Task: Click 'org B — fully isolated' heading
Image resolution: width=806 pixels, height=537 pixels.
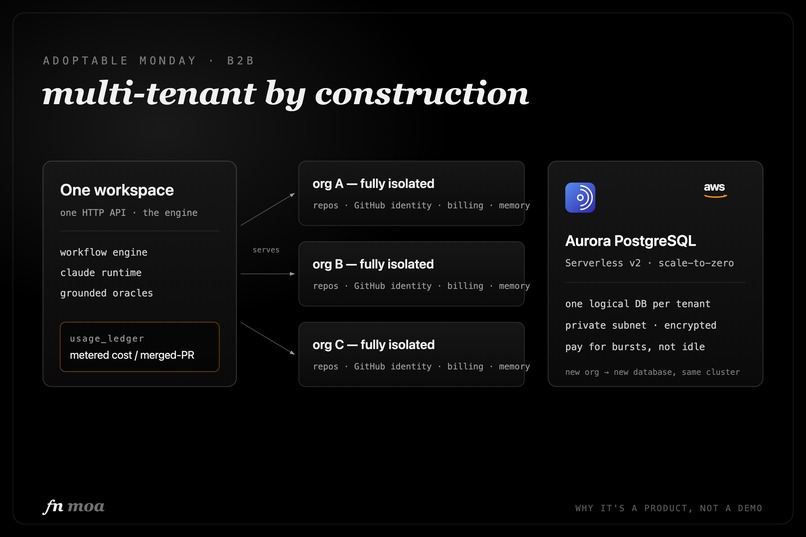Action: pyautogui.click(x=373, y=264)
